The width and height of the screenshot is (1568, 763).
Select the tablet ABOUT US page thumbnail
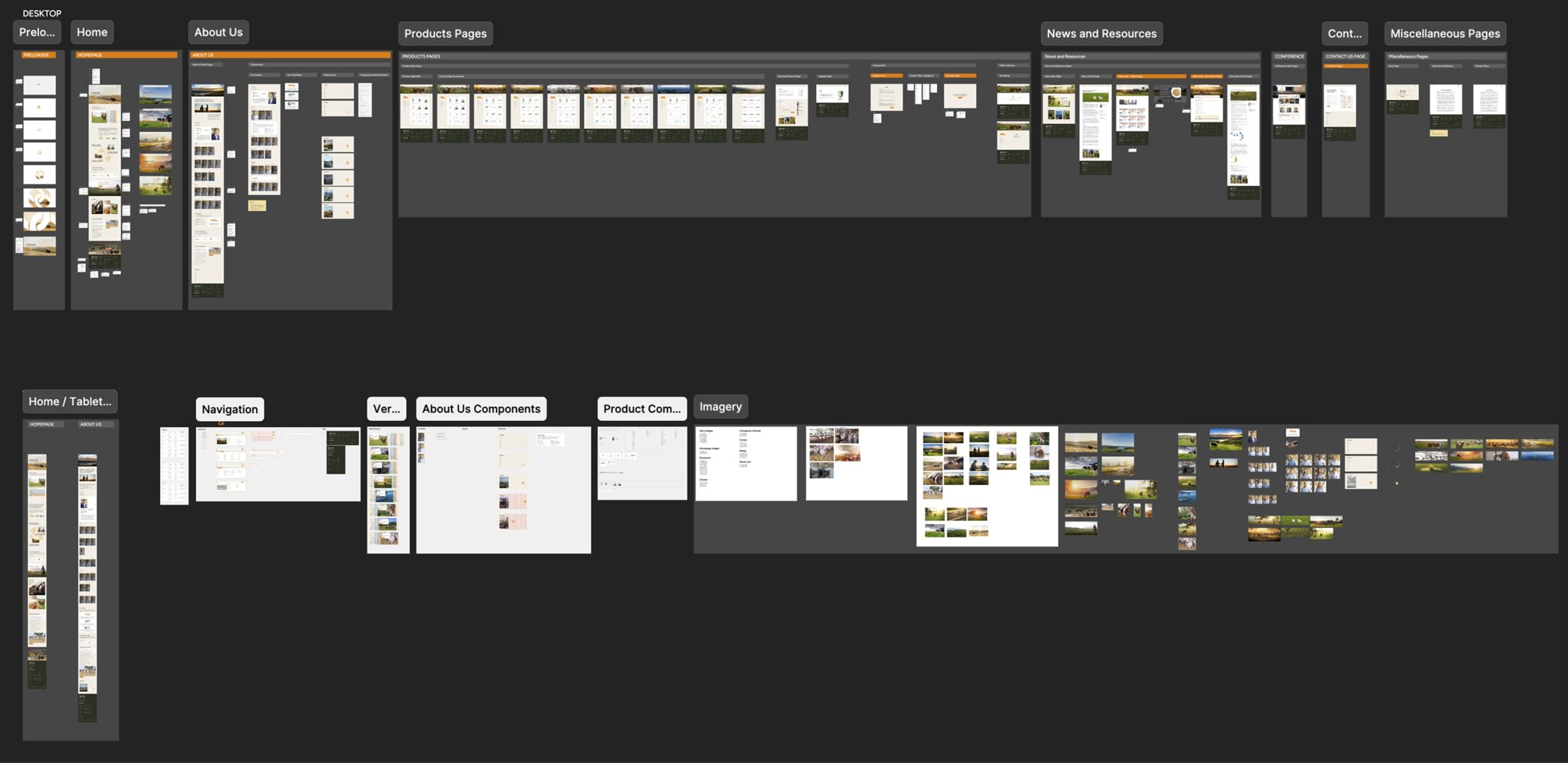click(88, 588)
